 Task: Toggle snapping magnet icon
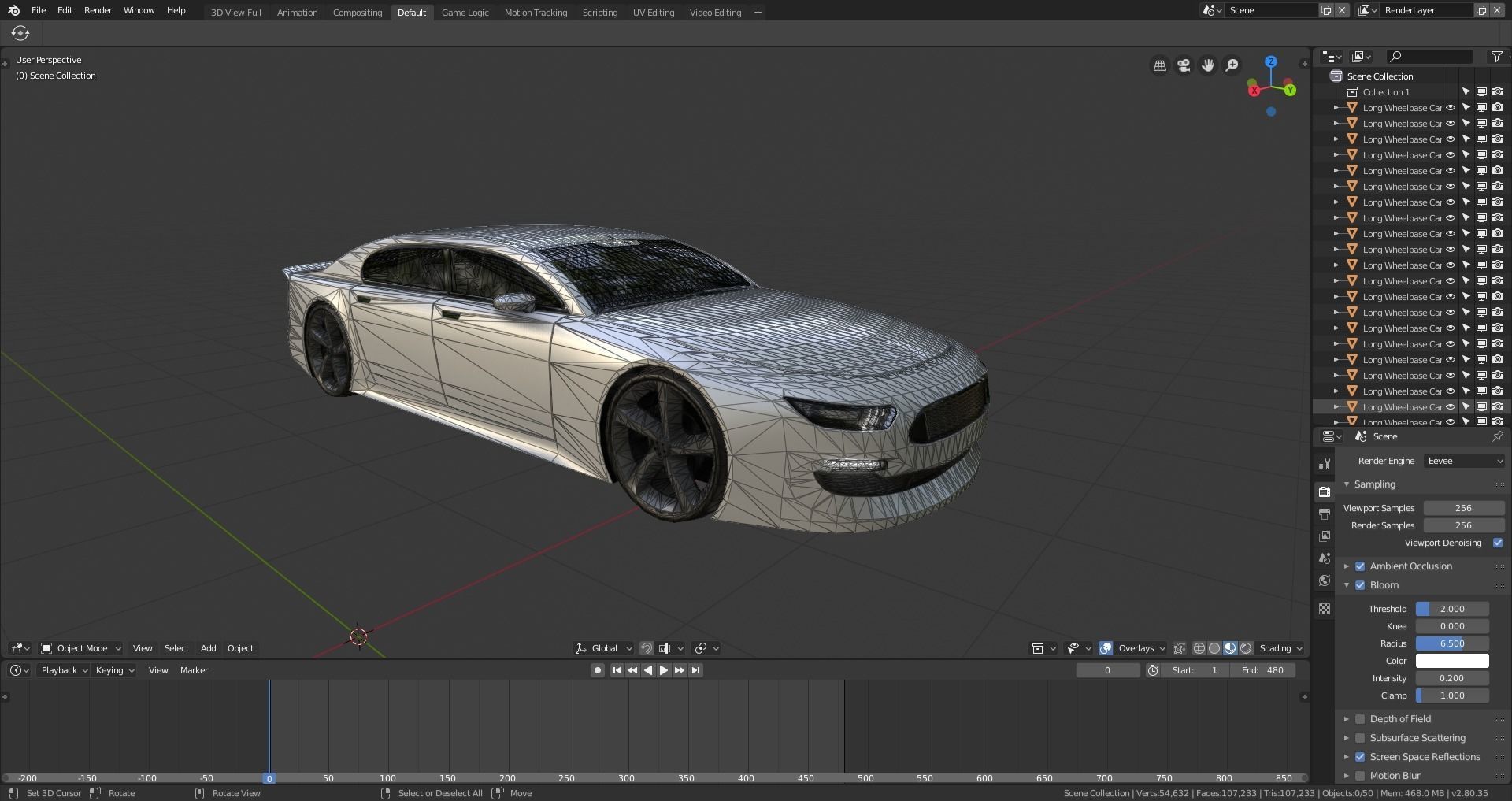tap(647, 648)
